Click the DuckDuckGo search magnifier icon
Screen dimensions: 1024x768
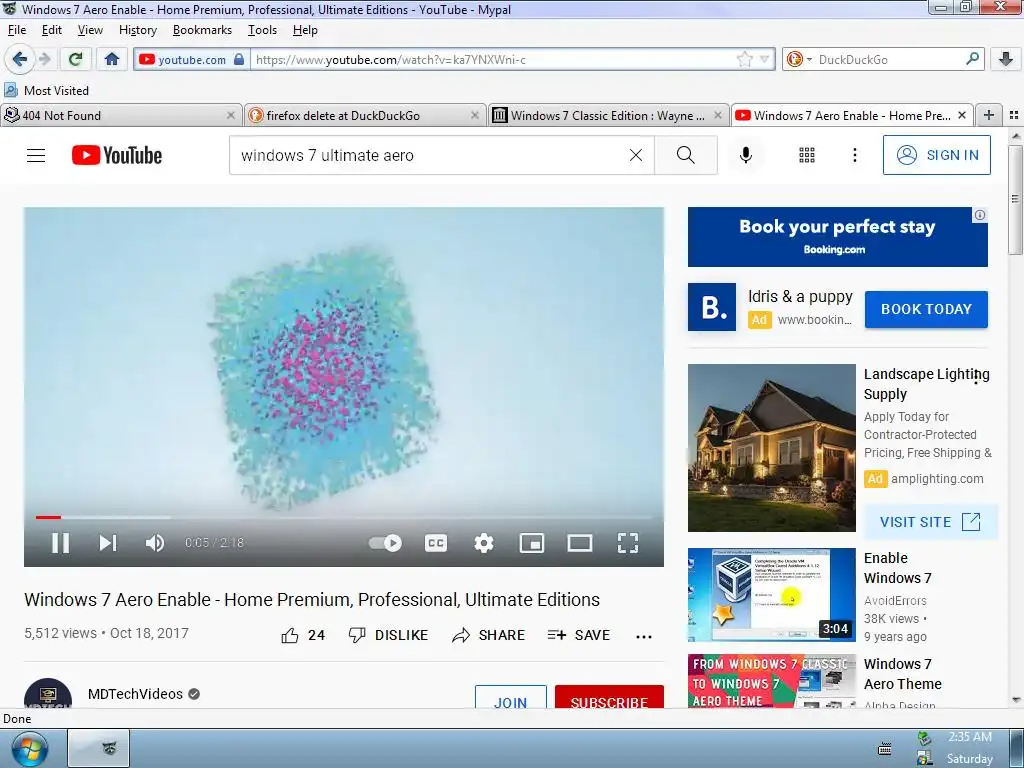coord(972,59)
